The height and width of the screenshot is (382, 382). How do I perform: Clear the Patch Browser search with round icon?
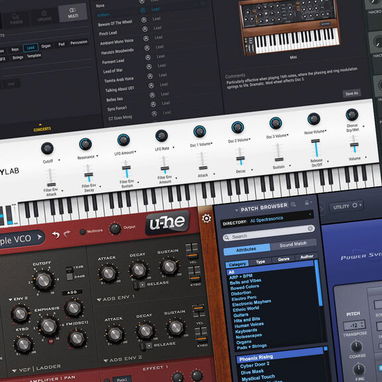pyautogui.click(x=310, y=228)
